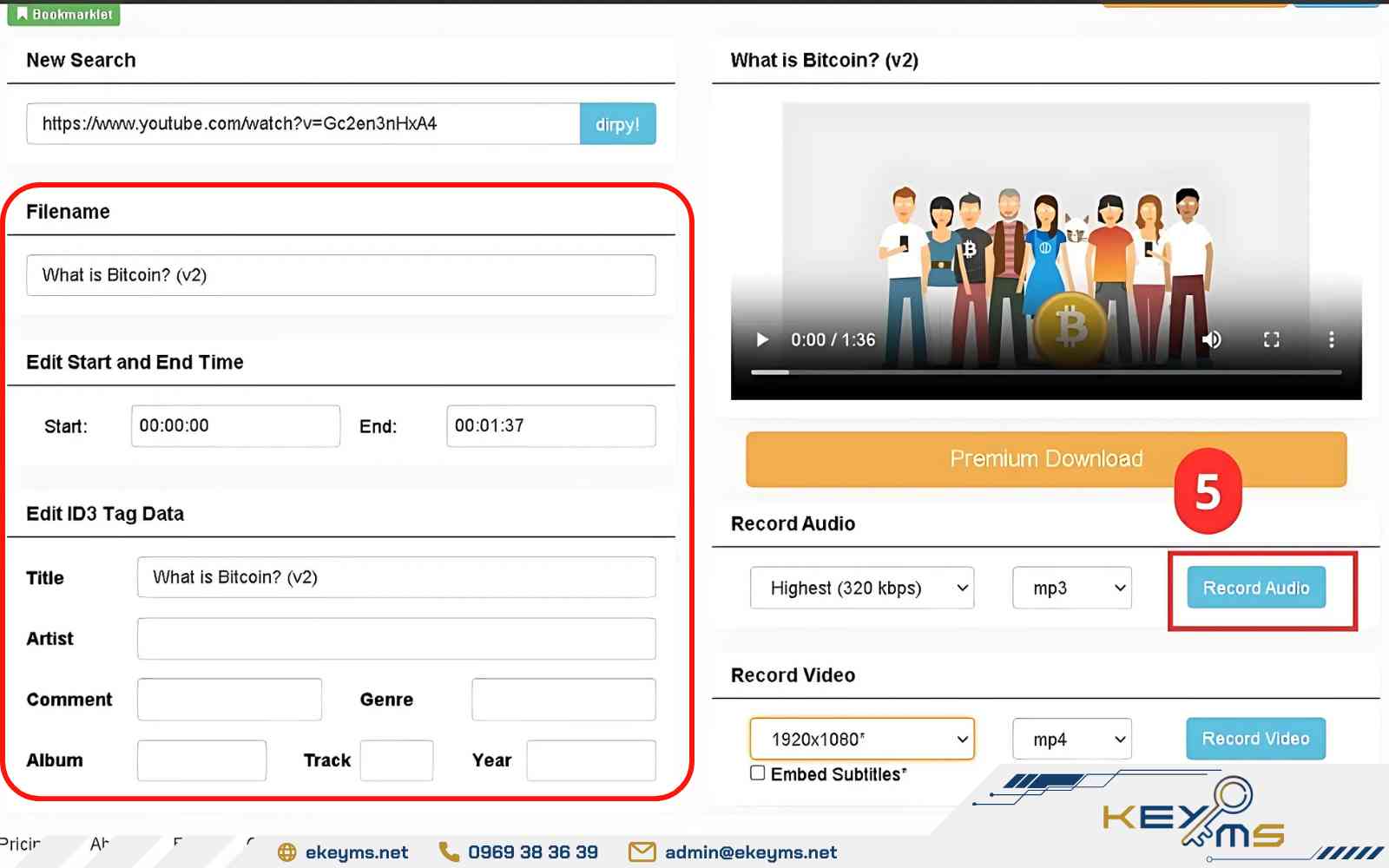Mute the video player volume icon

[1211, 339]
